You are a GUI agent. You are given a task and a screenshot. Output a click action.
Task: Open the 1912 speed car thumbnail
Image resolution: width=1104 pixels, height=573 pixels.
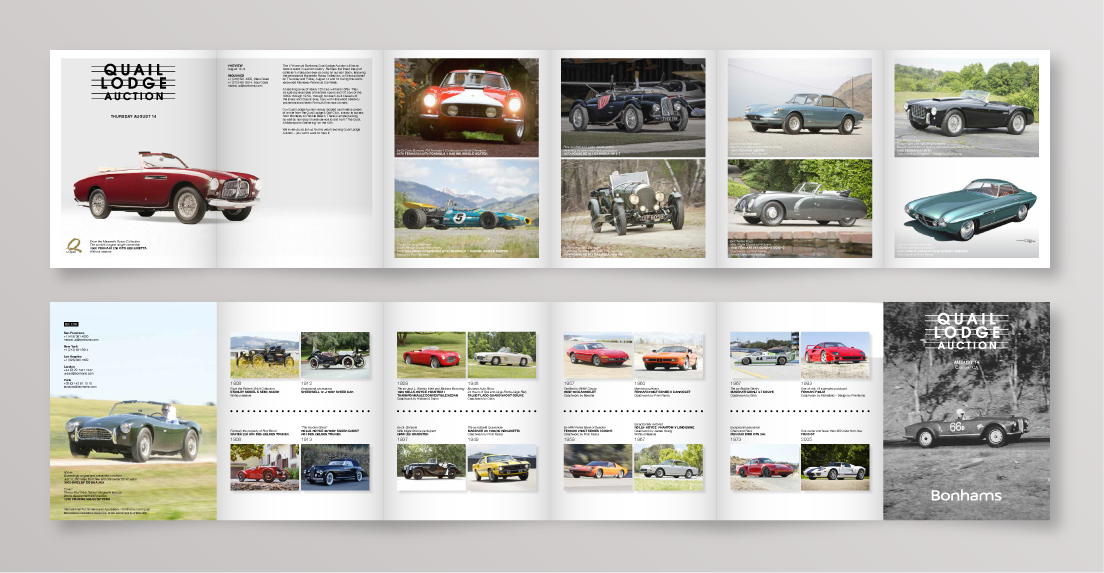click(335, 355)
